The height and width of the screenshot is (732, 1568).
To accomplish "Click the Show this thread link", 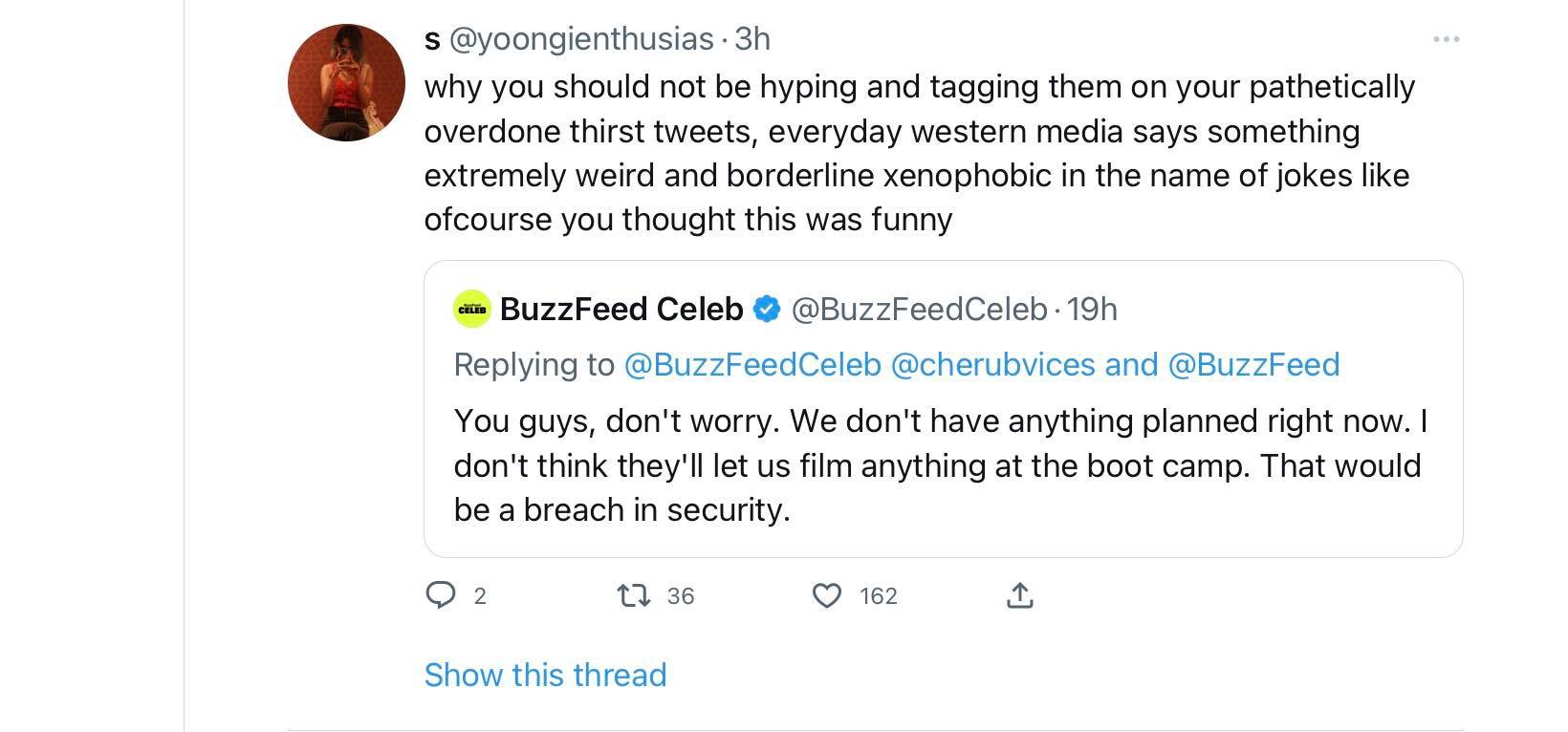I will (x=545, y=675).
